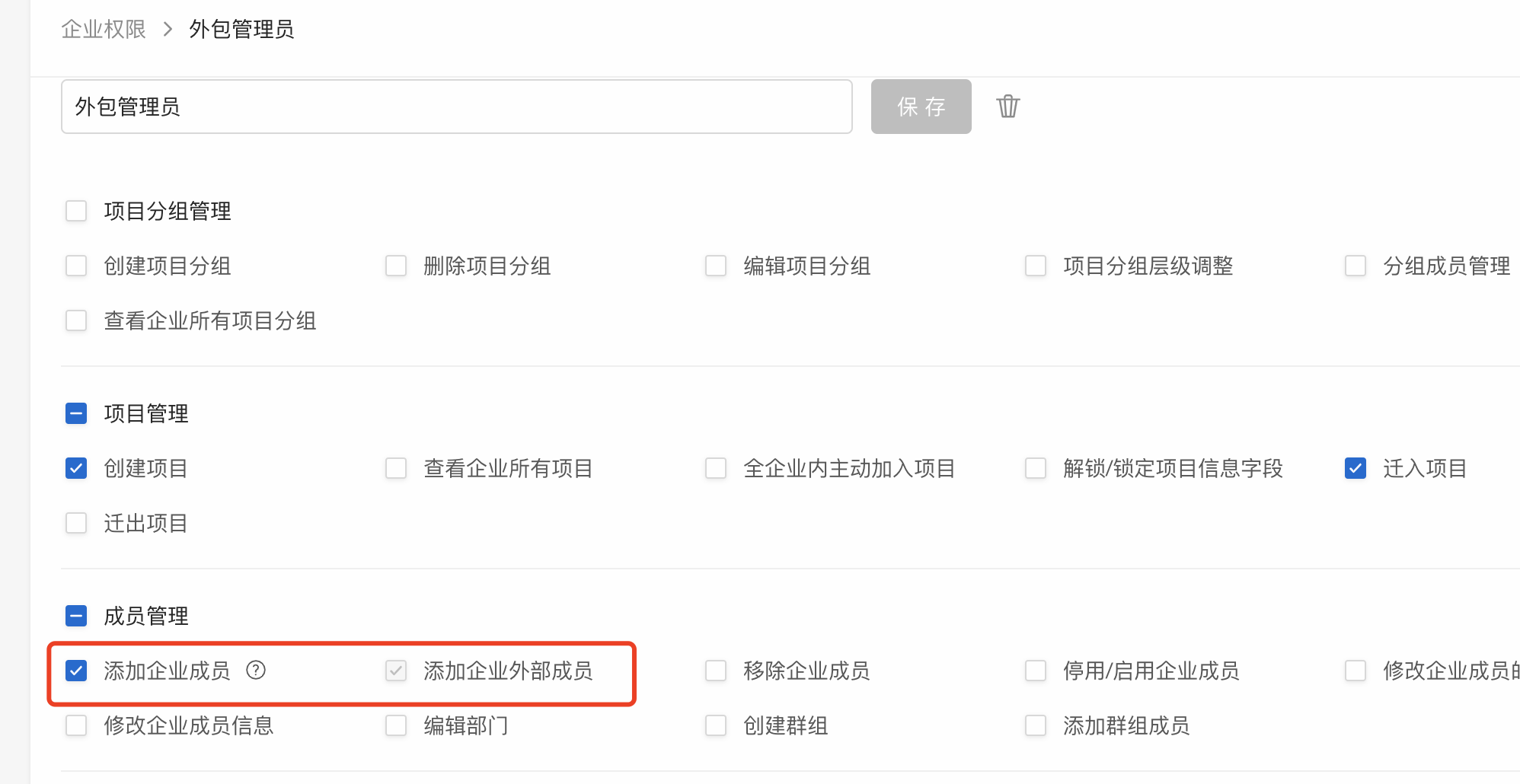
Task: Uncheck 迁入项目 permission
Action: (x=1356, y=468)
